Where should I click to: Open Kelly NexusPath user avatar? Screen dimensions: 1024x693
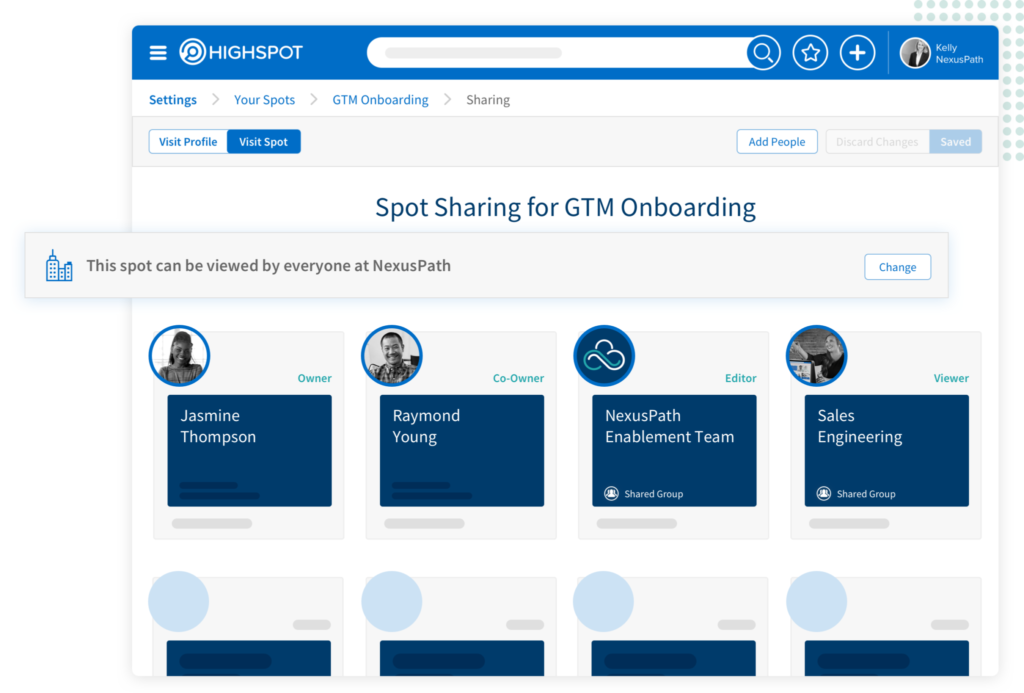coord(915,53)
